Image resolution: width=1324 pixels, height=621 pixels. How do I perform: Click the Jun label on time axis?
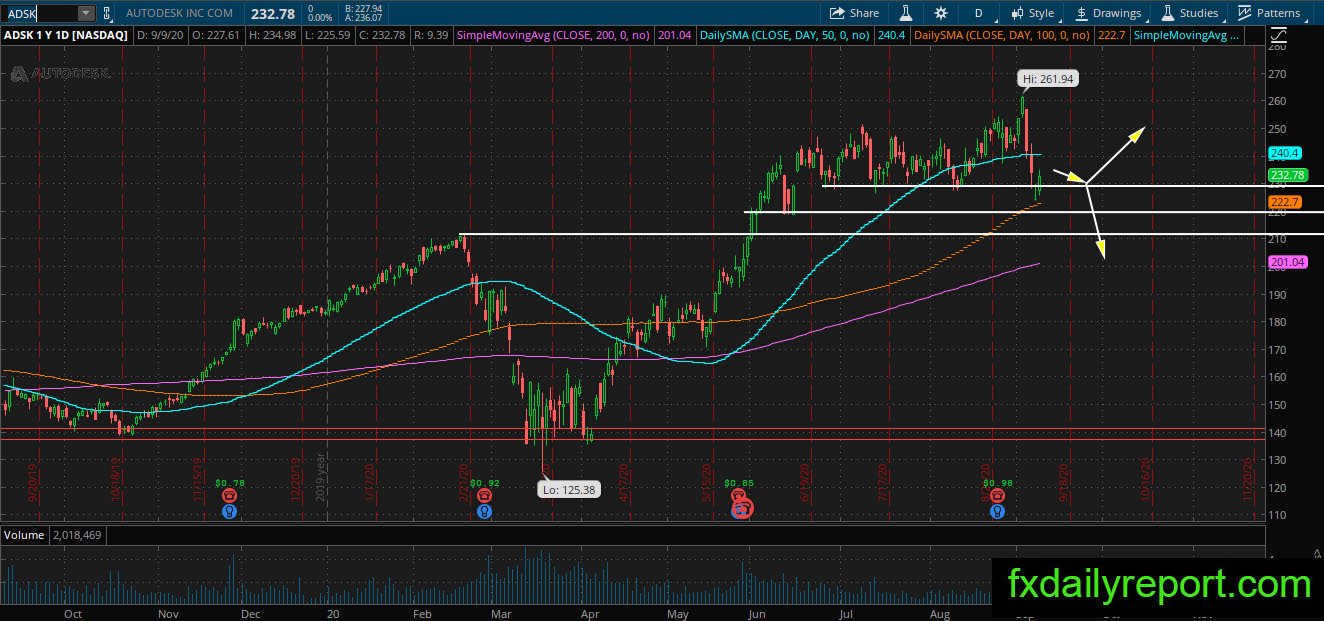[758, 616]
